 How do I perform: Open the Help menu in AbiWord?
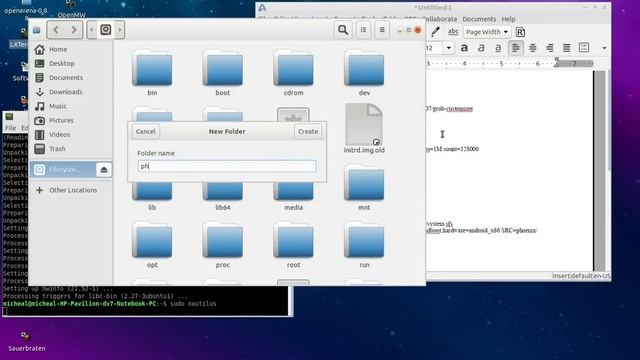click(x=508, y=19)
